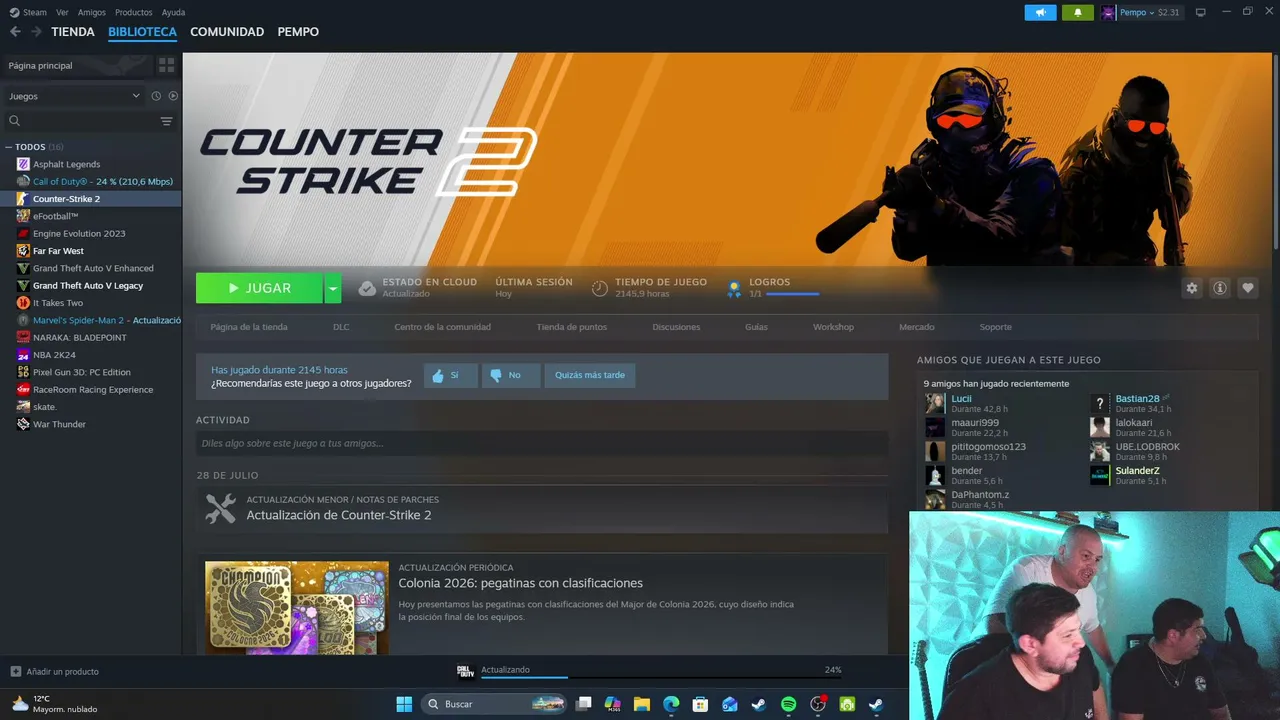This screenshot has height=720, width=1280.
Task: Open the green notifications bell
Action: point(1078,13)
